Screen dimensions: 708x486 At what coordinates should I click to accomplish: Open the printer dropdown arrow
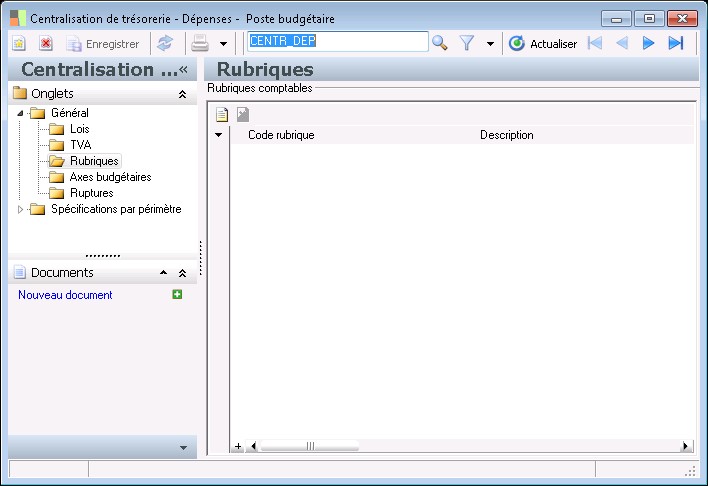click(223, 44)
